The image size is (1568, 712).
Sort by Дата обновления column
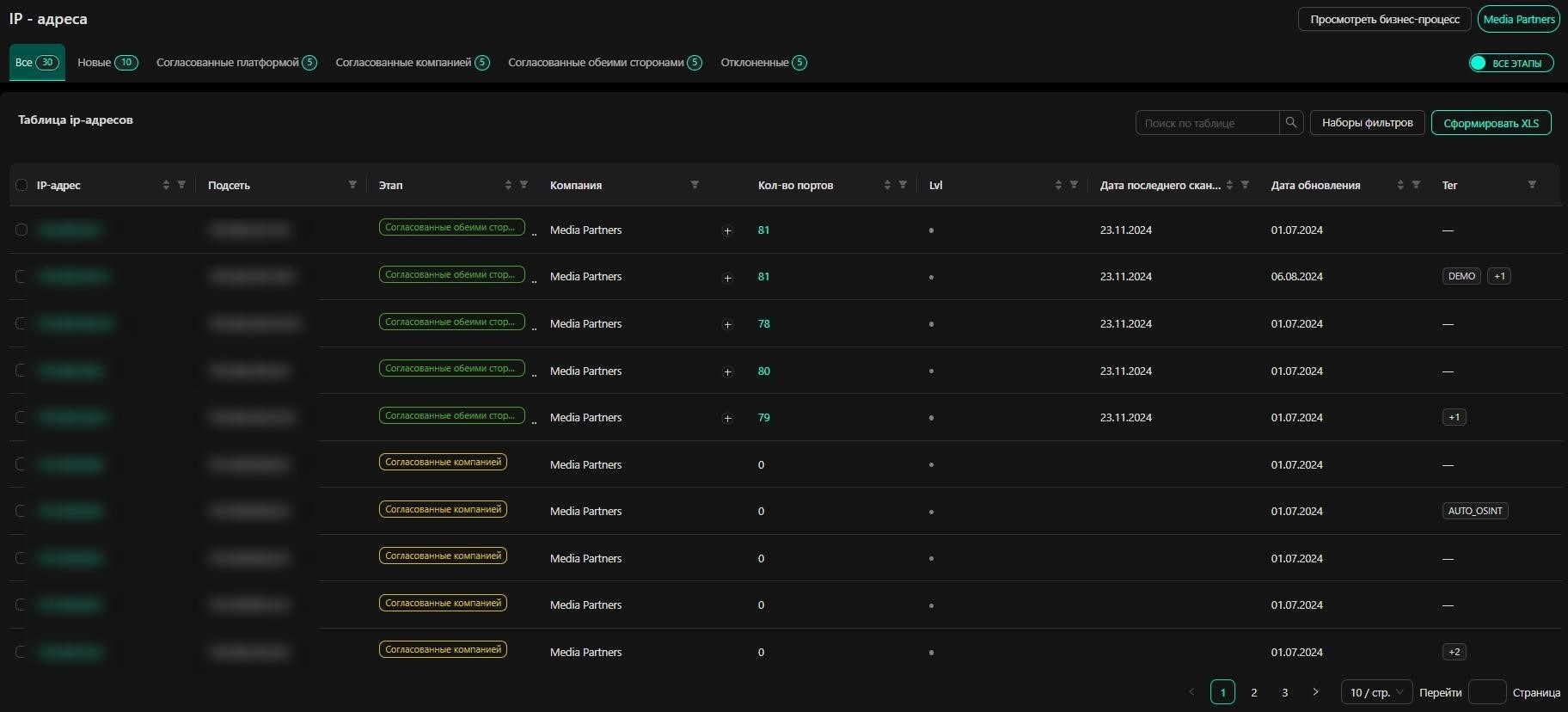click(1400, 185)
